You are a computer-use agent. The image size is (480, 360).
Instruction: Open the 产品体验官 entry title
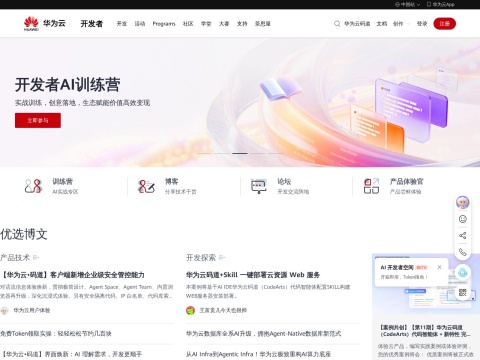407,182
